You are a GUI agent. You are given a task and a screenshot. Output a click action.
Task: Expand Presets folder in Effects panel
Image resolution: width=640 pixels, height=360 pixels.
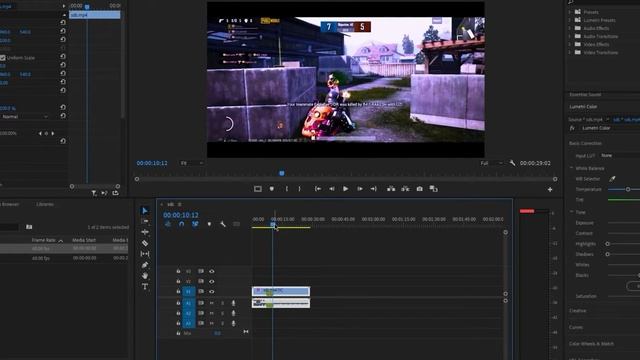[x=570, y=12]
